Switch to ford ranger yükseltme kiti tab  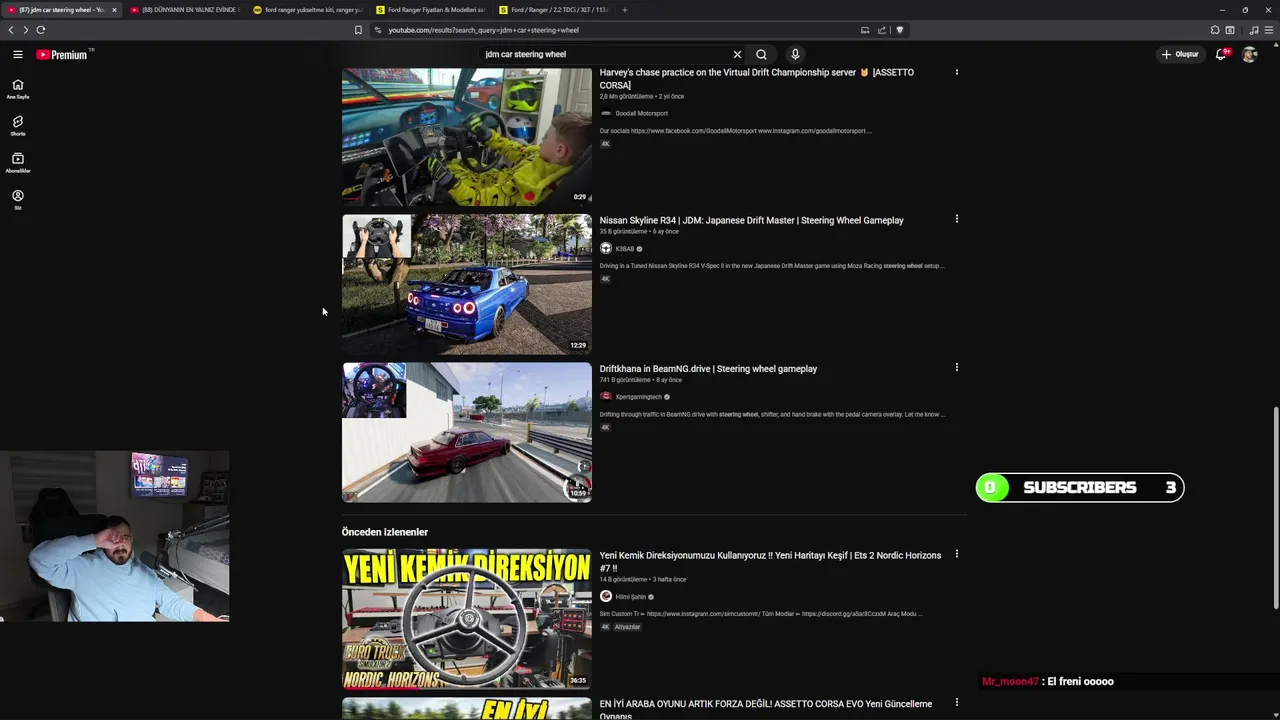[307, 10]
